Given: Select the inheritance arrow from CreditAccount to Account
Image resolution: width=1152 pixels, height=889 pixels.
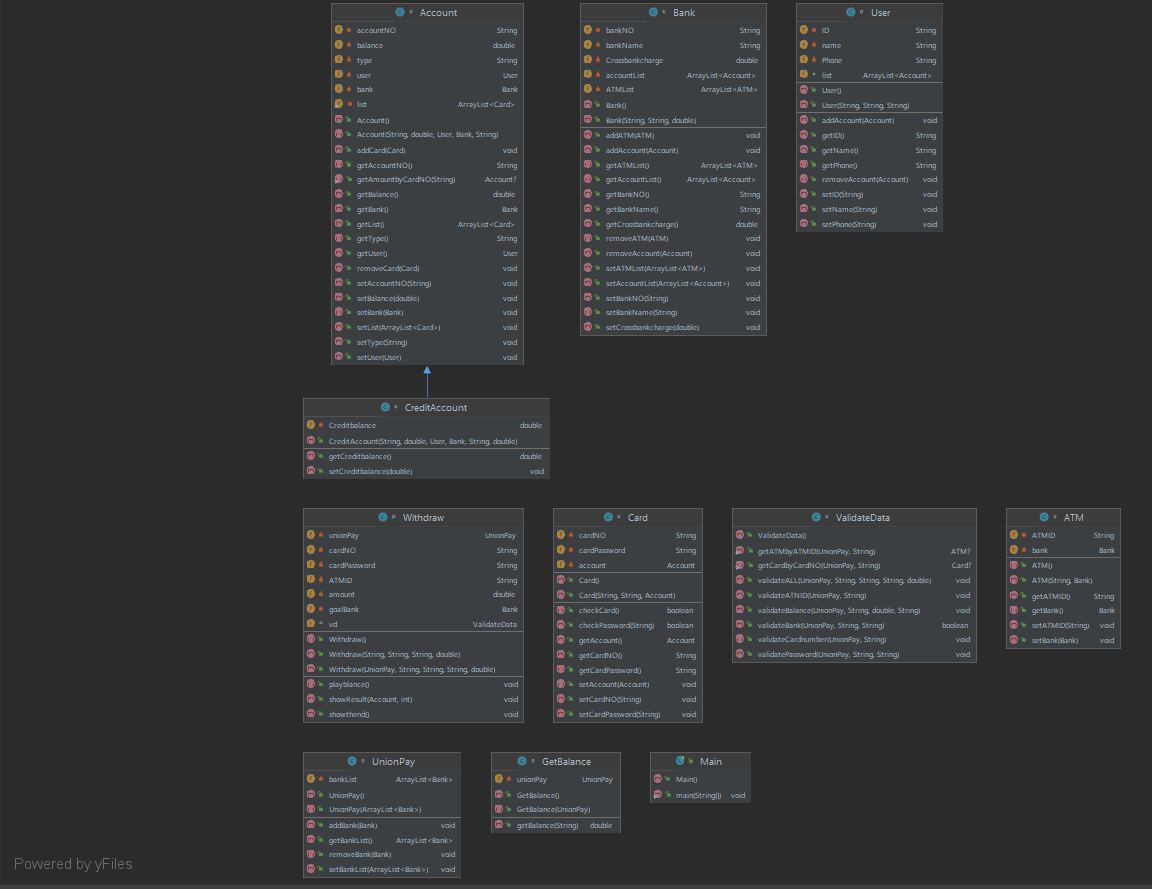Looking at the screenshot, I should pyautogui.click(x=427, y=382).
